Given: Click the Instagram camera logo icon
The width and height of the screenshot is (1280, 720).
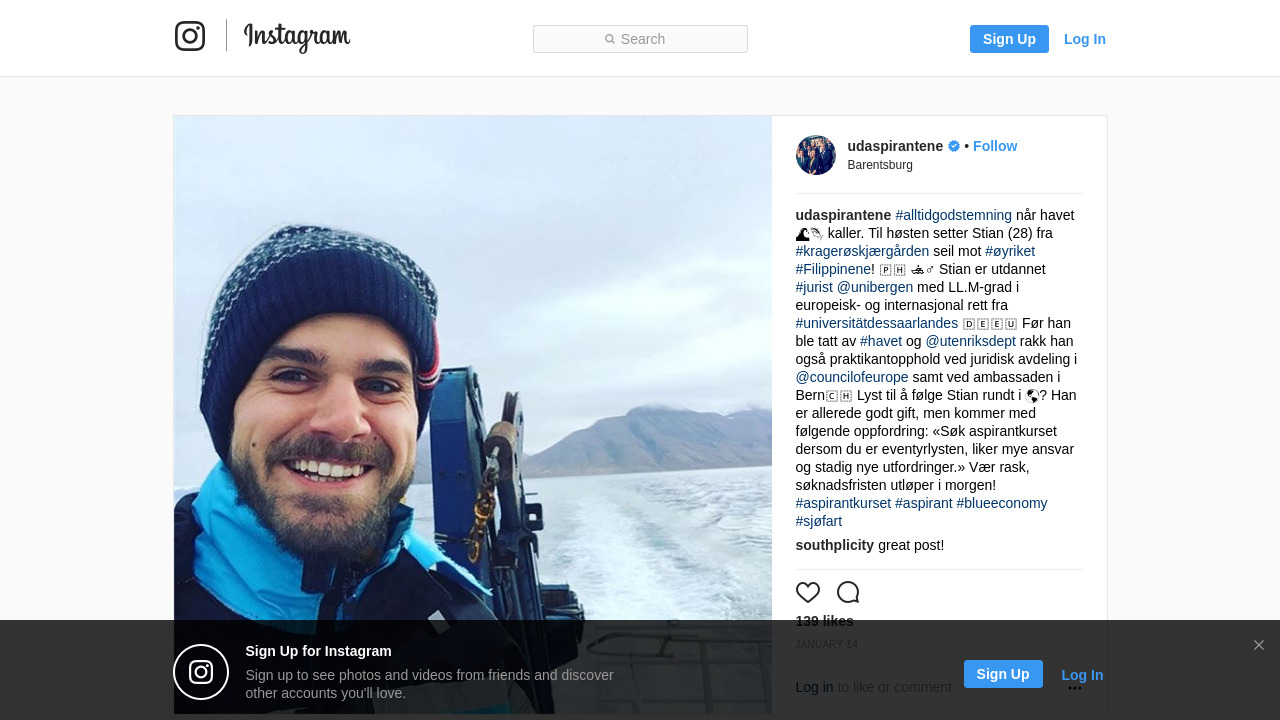Looking at the screenshot, I should click(x=190, y=36).
